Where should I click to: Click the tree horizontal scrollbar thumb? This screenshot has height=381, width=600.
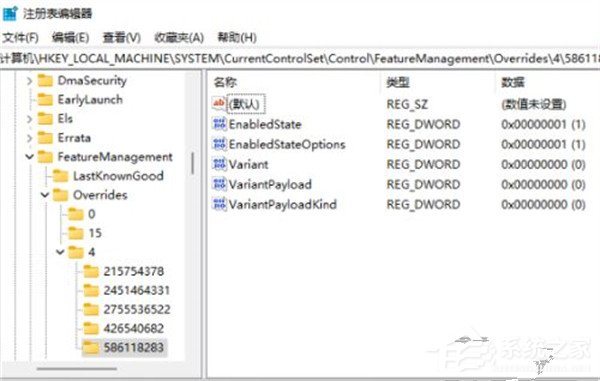click(x=77, y=369)
